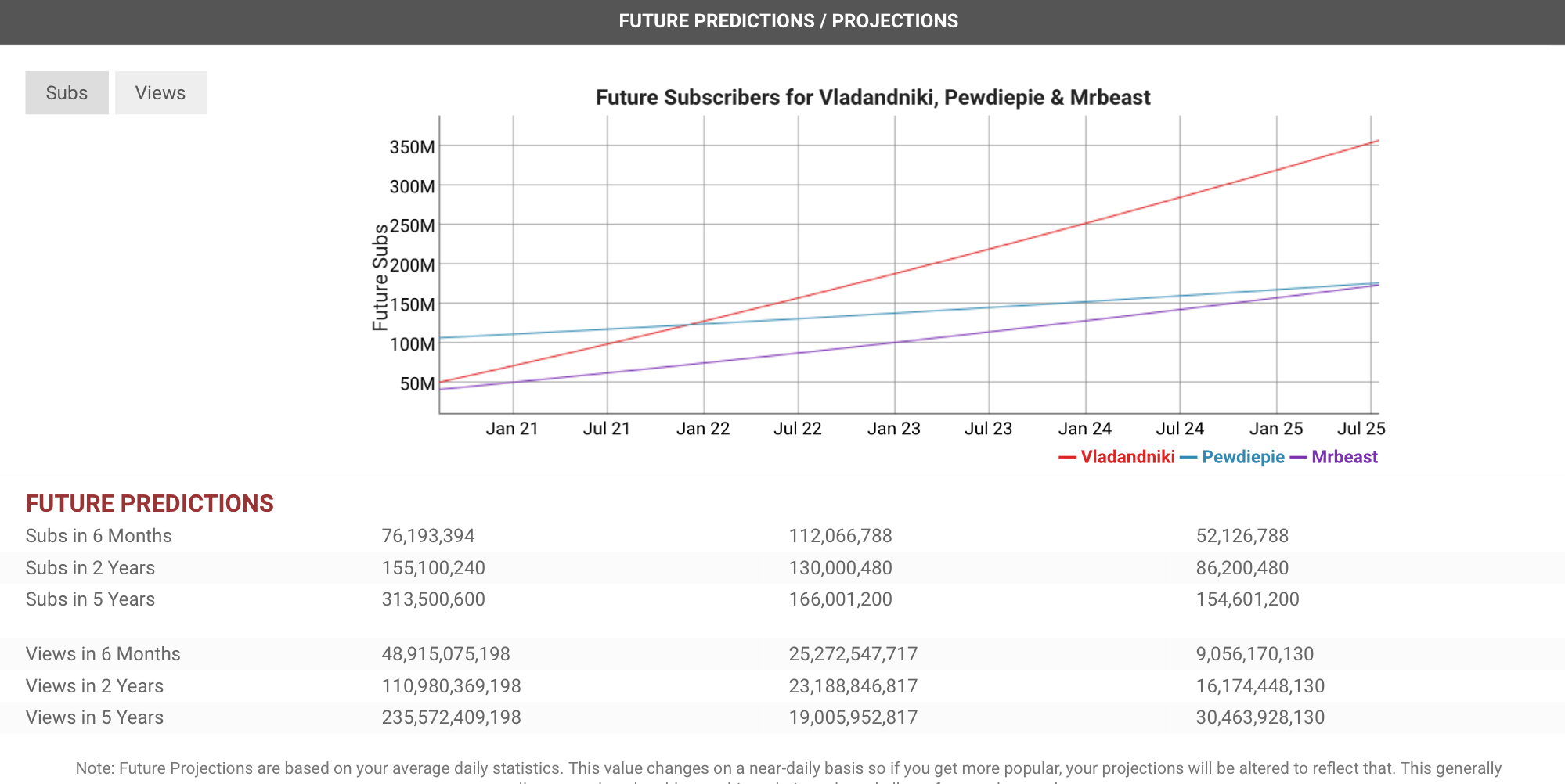Click the value 155,100,240
This screenshot has width=1565, height=784.
434,568
